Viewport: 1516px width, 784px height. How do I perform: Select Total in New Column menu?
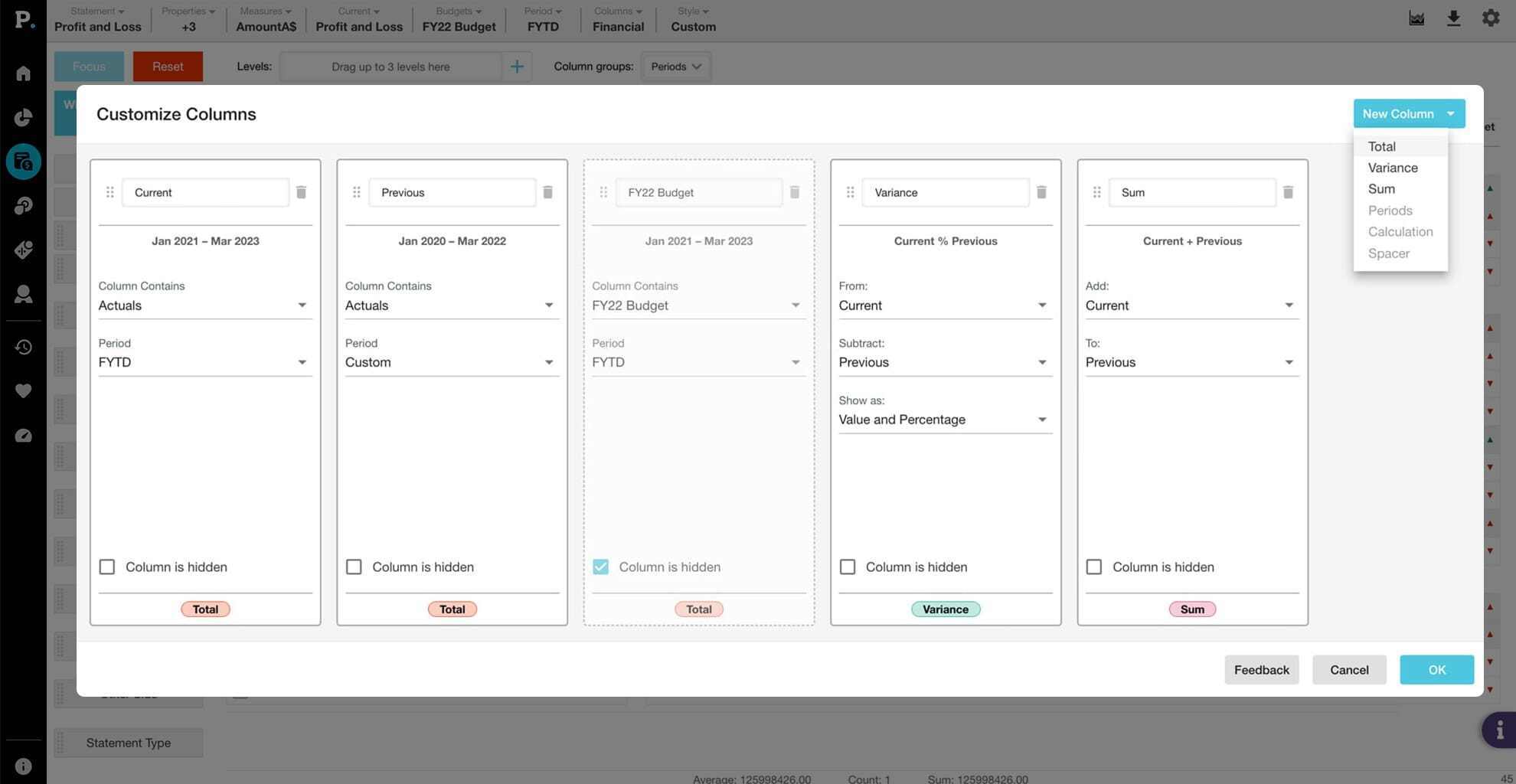tap(1382, 146)
